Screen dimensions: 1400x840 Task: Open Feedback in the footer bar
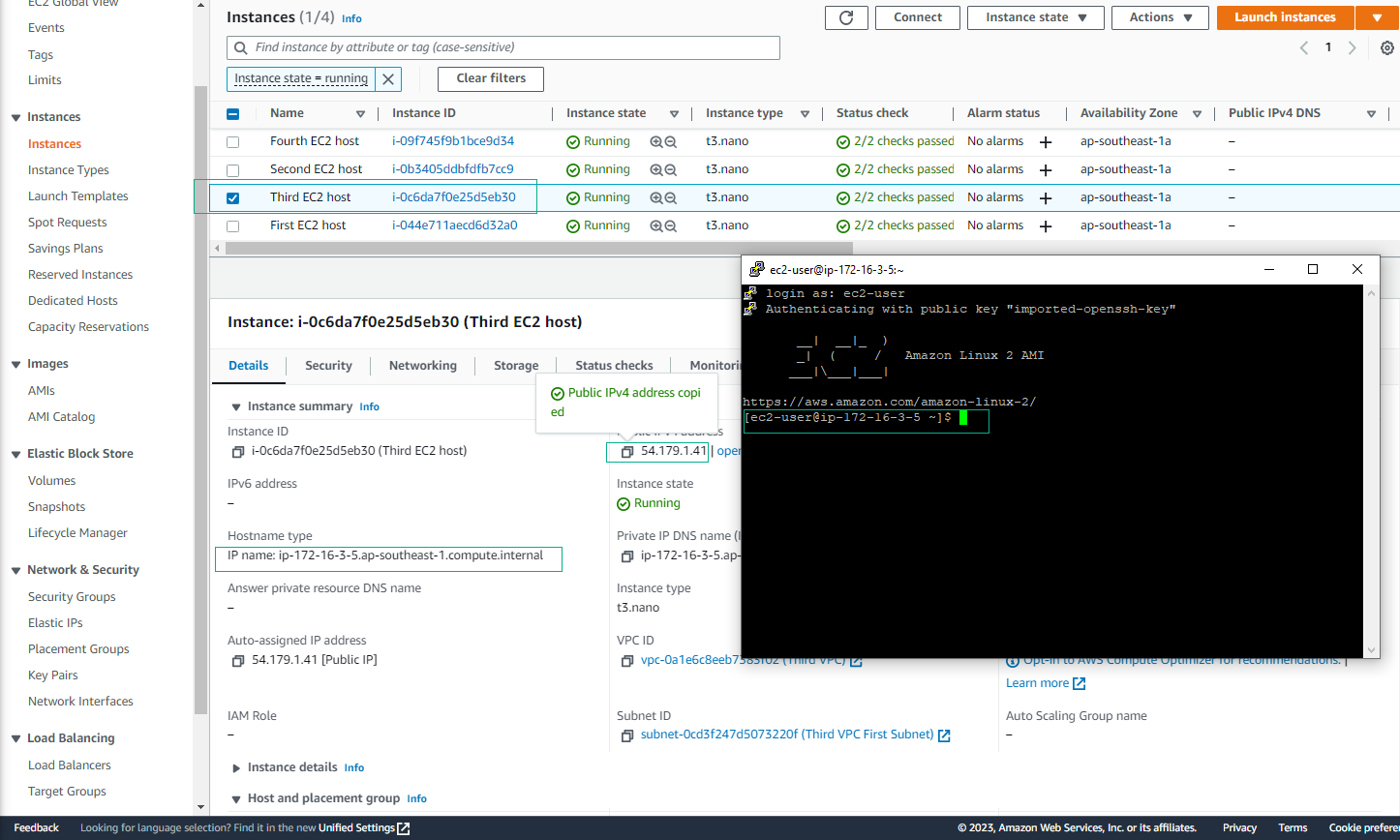[37, 828]
